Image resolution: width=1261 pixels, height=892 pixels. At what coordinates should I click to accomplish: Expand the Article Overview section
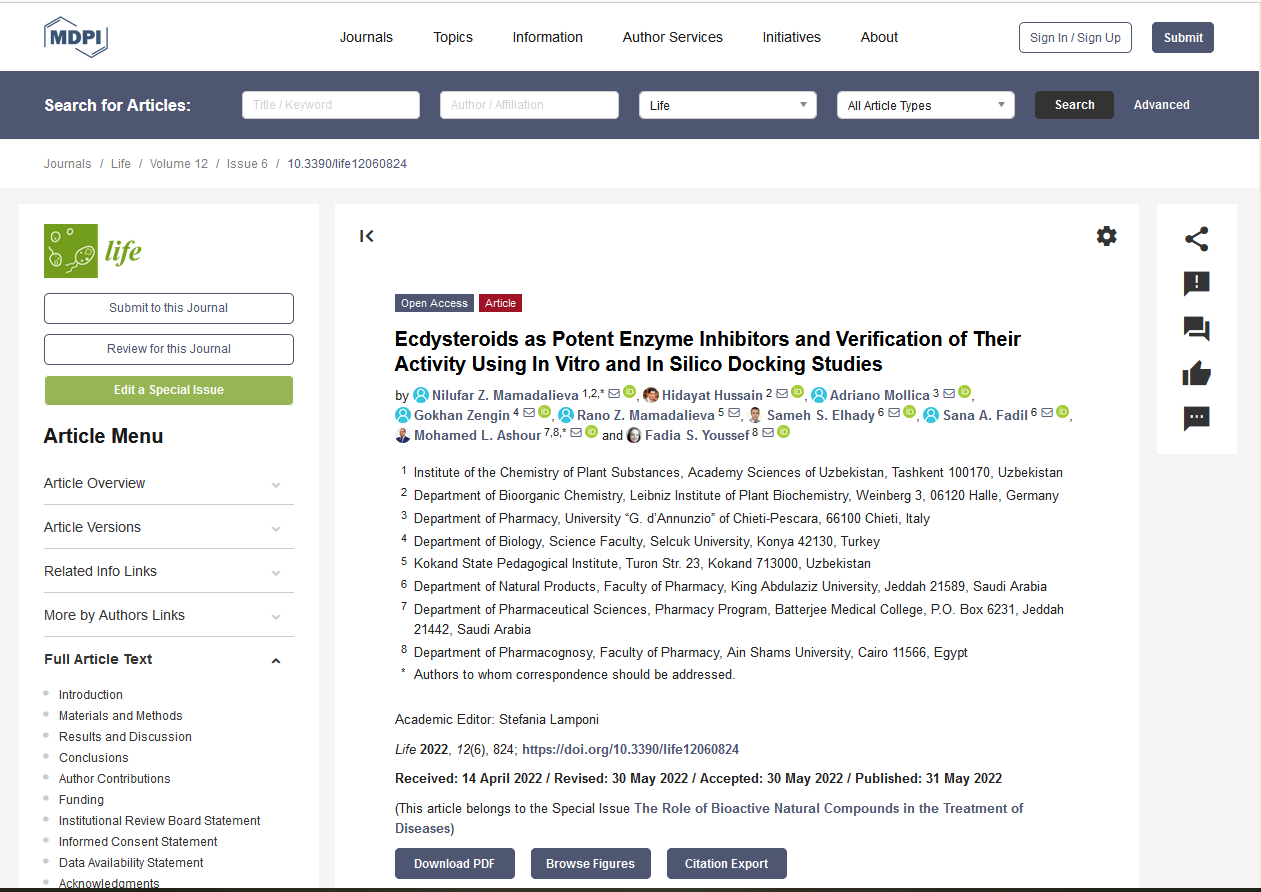tap(169, 483)
